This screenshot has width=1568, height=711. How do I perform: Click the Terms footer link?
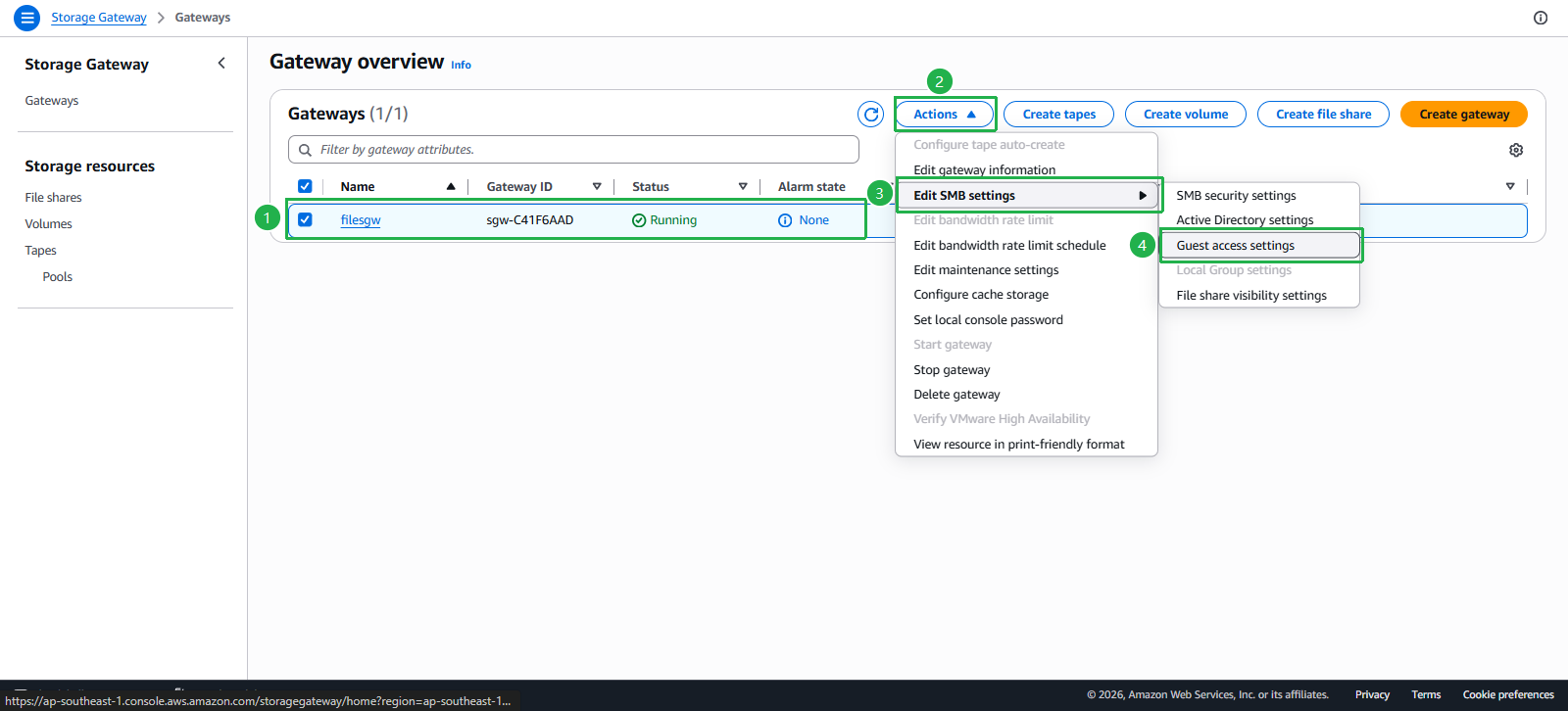click(x=1426, y=695)
